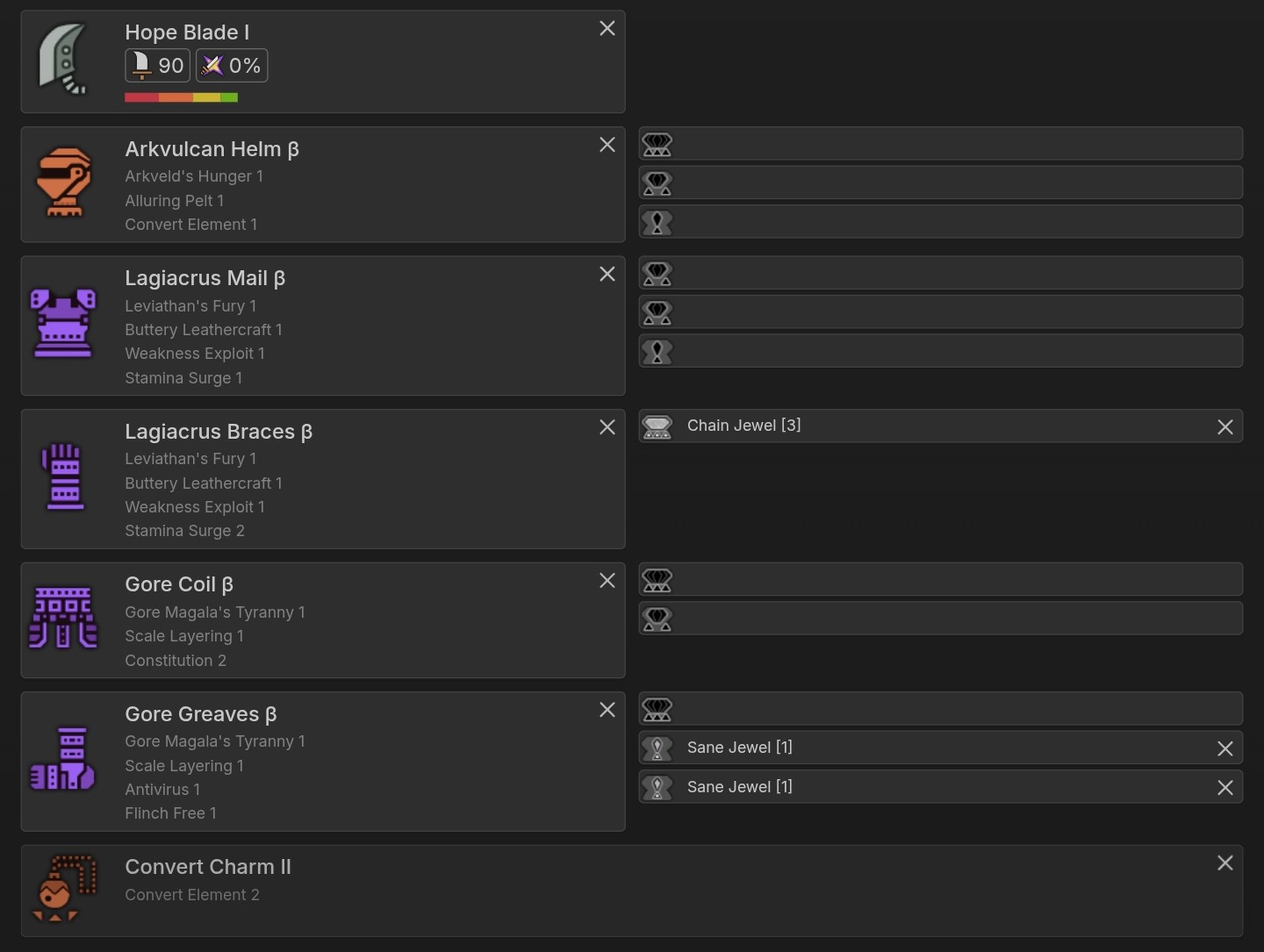
Task: Remove Gore Coil β from the set
Action: coord(607,581)
